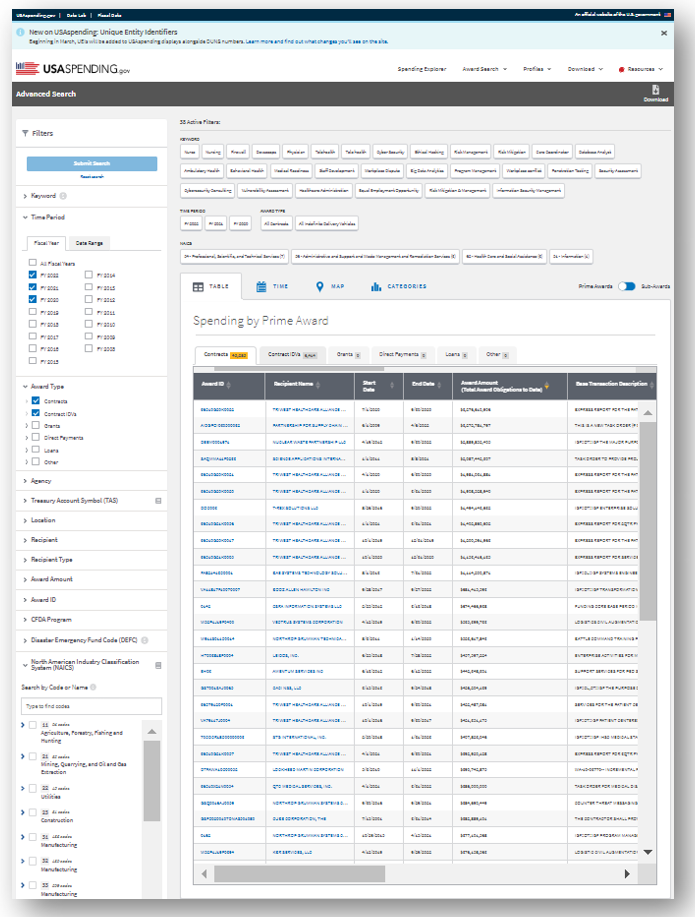This screenshot has width=695, height=917.
Task: Check the FY 2019 checkbox
Action: [33, 312]
